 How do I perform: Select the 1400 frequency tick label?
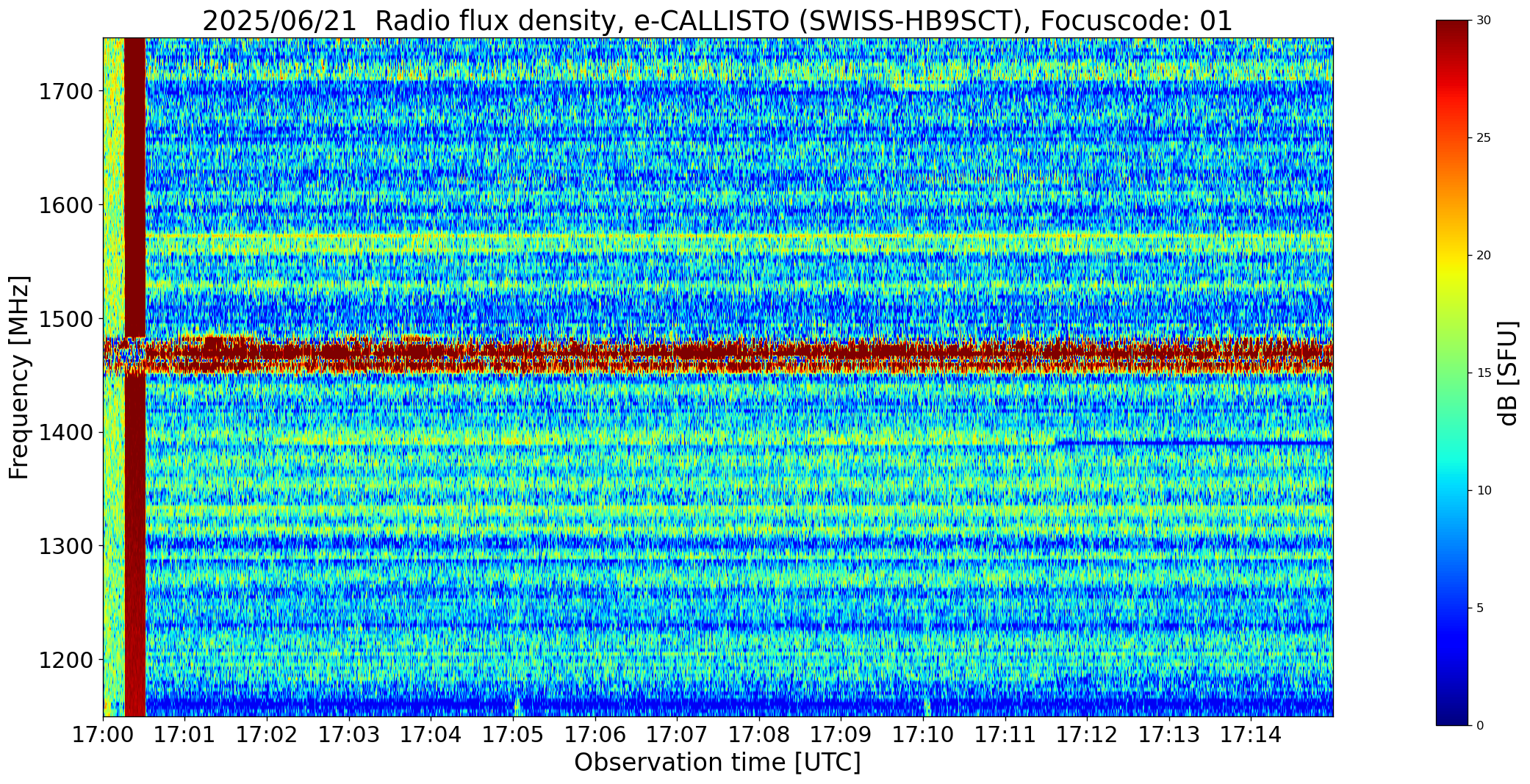point(65,432)
